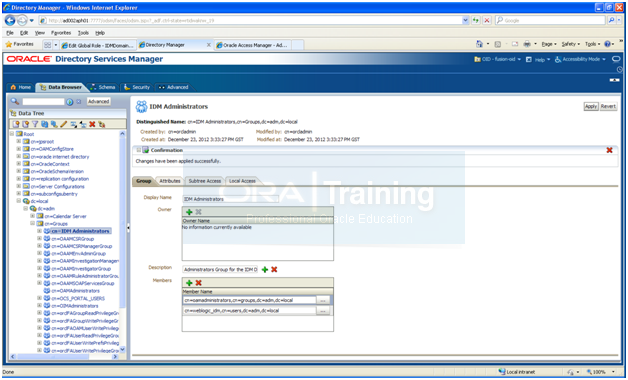628x380 pixels.
Task: Open the Accessibility Mode dropdown
Action: [x=580, y=59]
